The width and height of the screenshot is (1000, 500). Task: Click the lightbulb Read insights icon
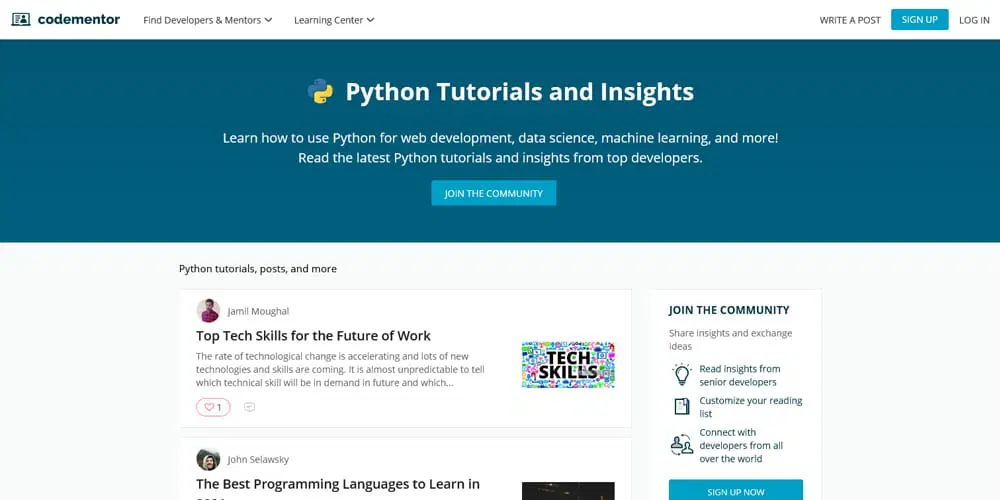click(682, 374)
